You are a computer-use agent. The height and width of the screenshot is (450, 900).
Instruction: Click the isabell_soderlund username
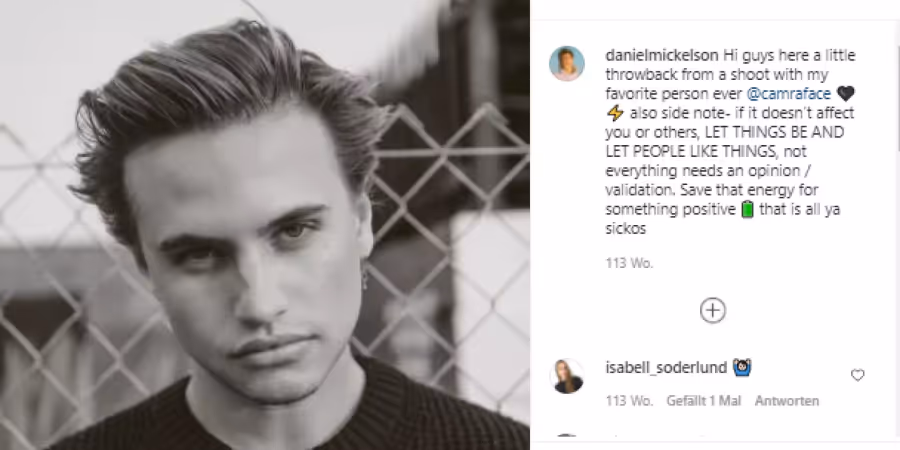pos(666,367)
